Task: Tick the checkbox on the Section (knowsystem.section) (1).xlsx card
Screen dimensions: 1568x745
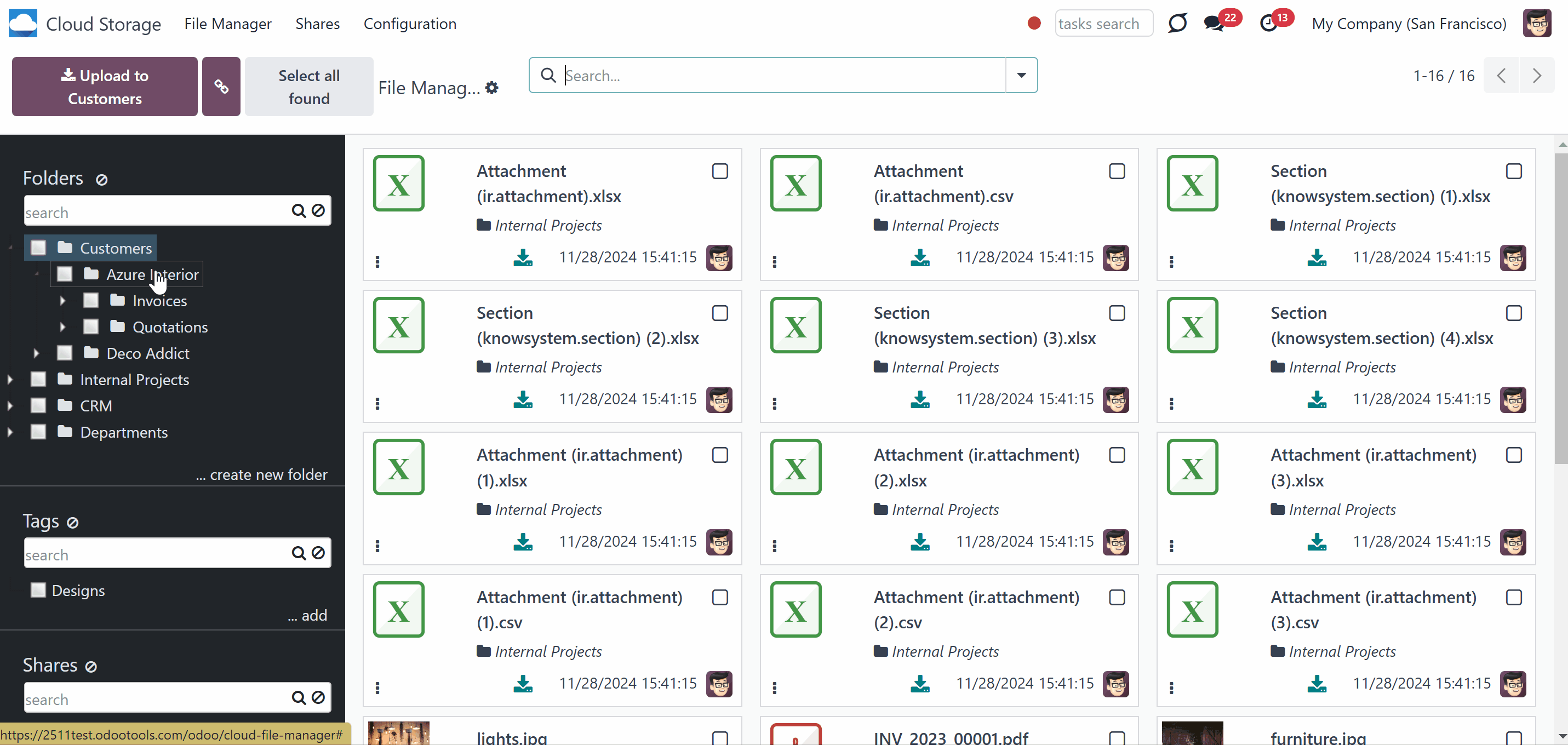Action: pyautogui.click(x=1514, y=171)
